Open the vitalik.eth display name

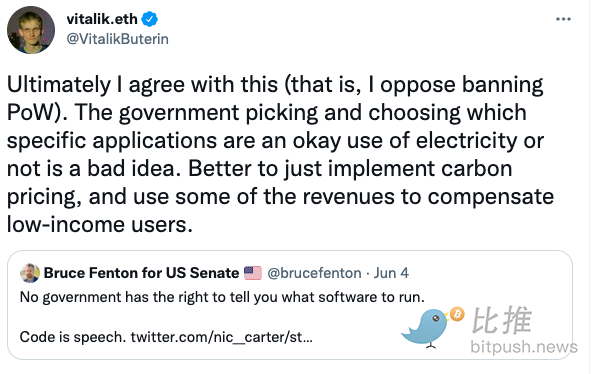(102, 19)
